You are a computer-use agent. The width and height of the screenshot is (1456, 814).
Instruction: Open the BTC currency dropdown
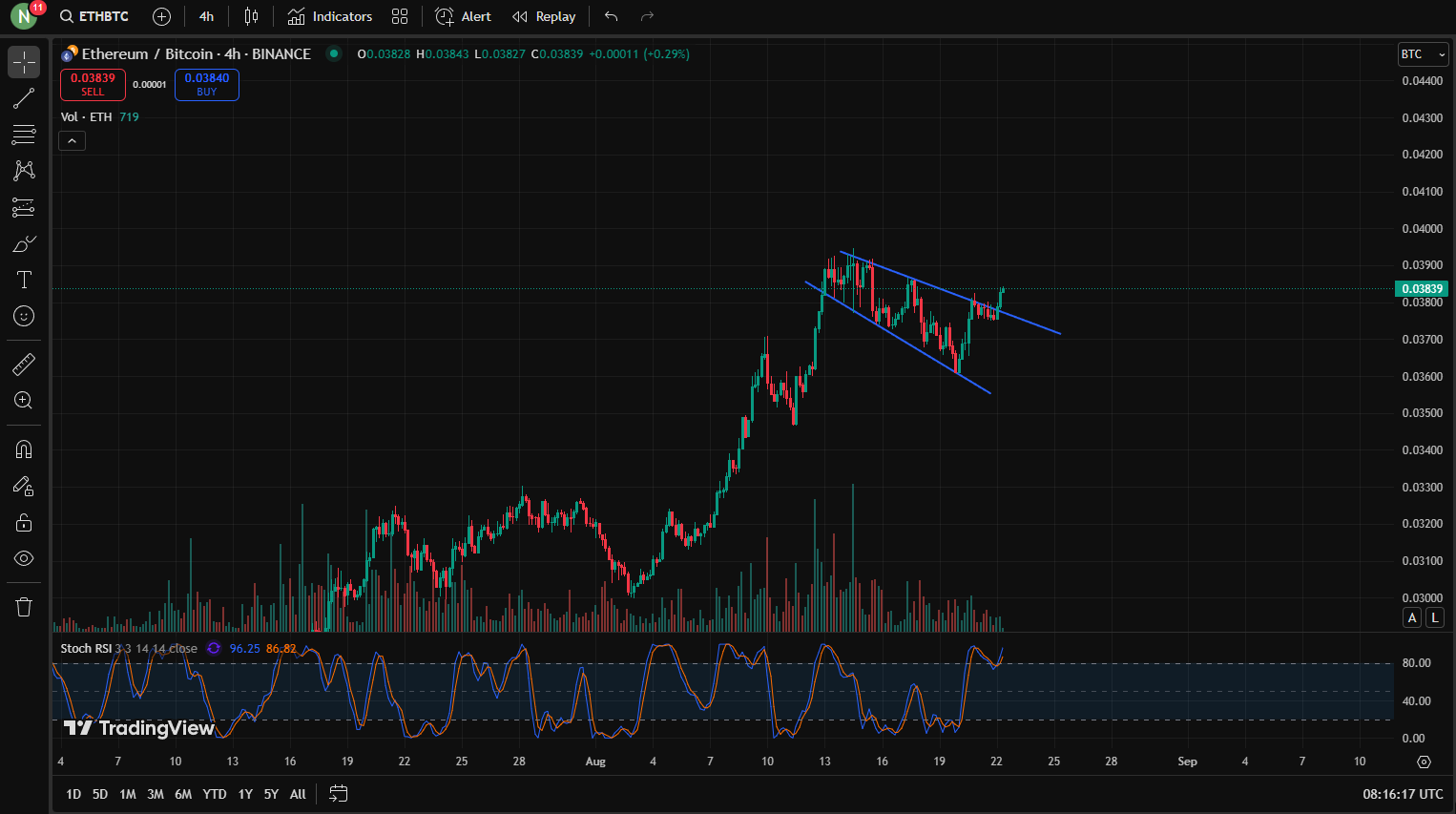click(x=1424, y=54)
